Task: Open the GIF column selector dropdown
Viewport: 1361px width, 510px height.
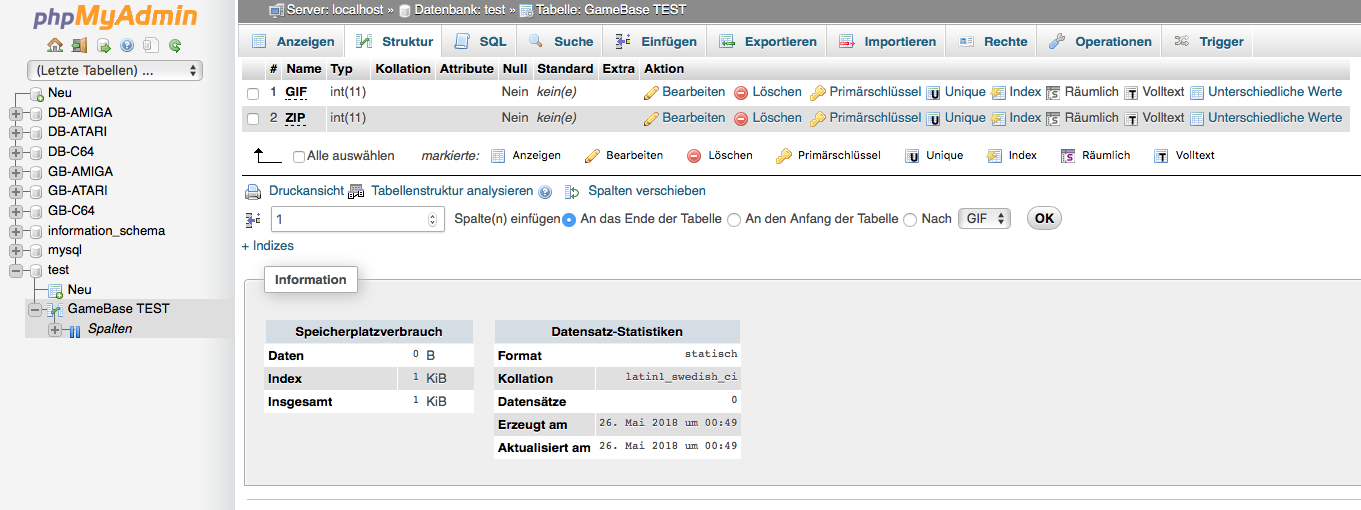Action: (x=984, y=219)
